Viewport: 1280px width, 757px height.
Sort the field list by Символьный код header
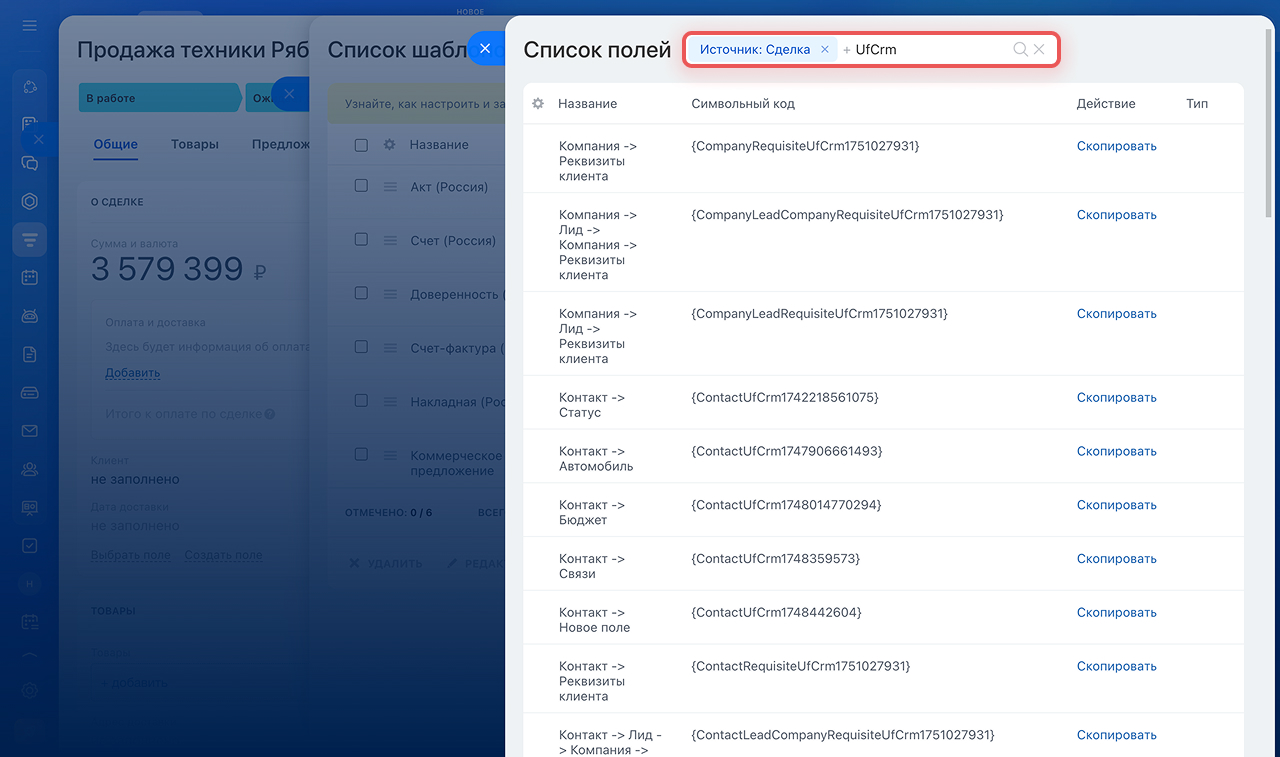pos(743,104)
